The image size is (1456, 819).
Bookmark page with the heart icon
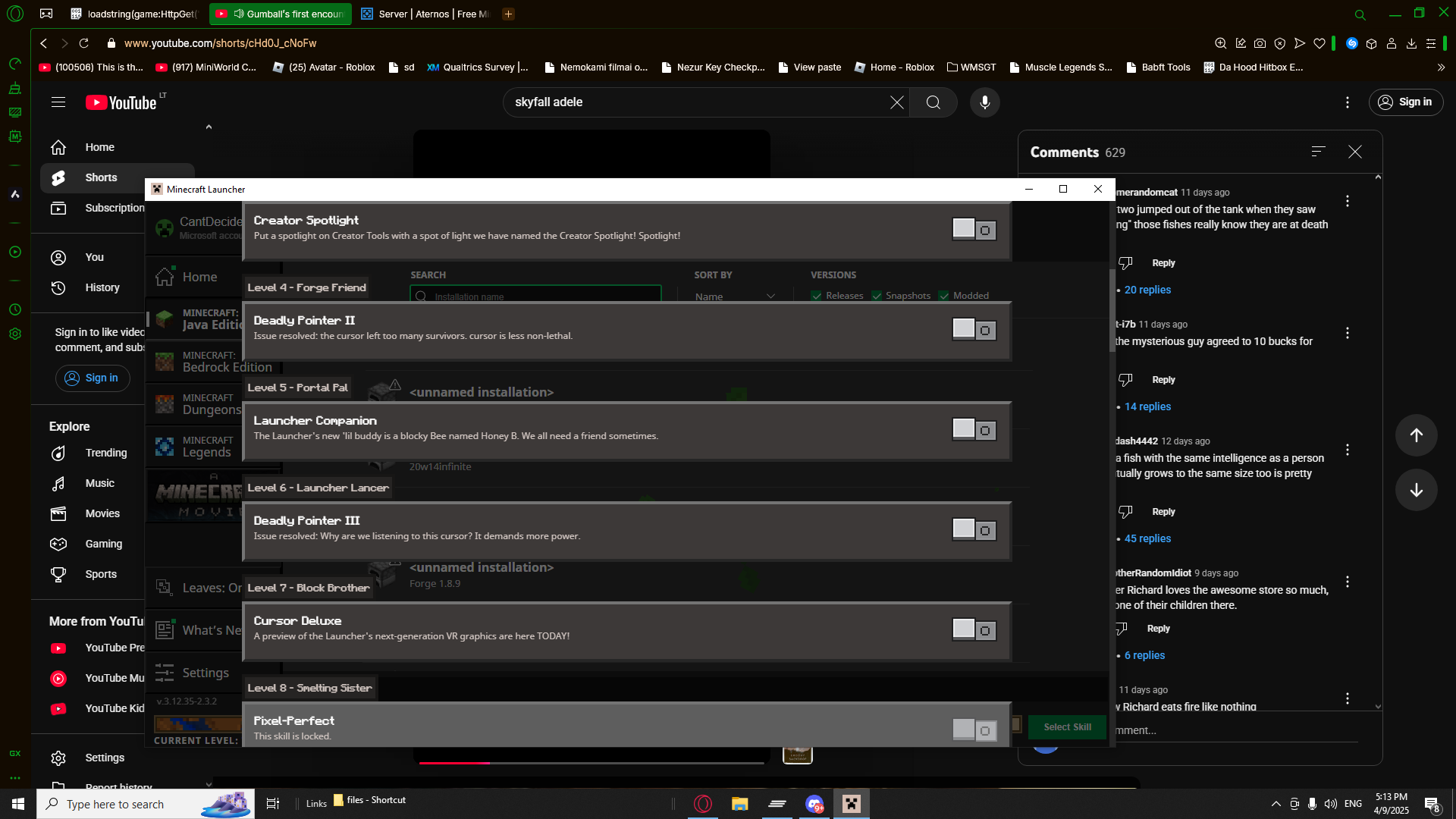1319,43
